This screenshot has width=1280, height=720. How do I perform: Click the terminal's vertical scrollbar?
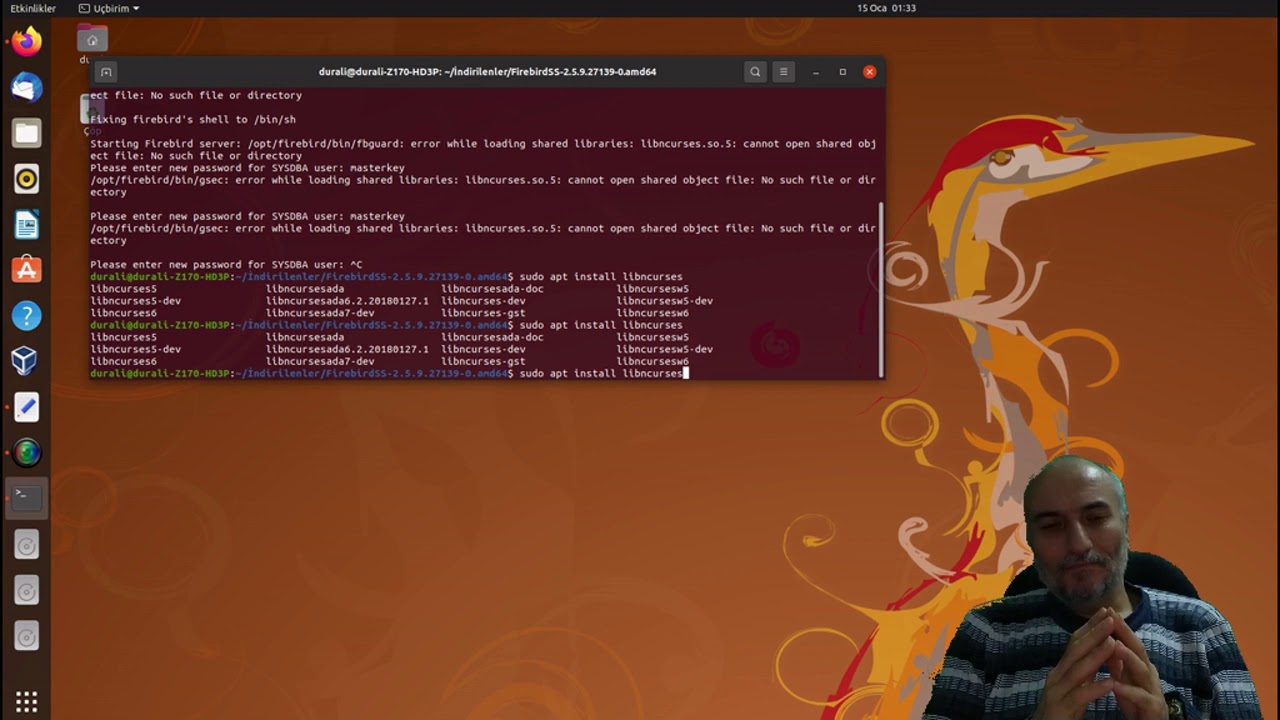(x=881, y=288)
